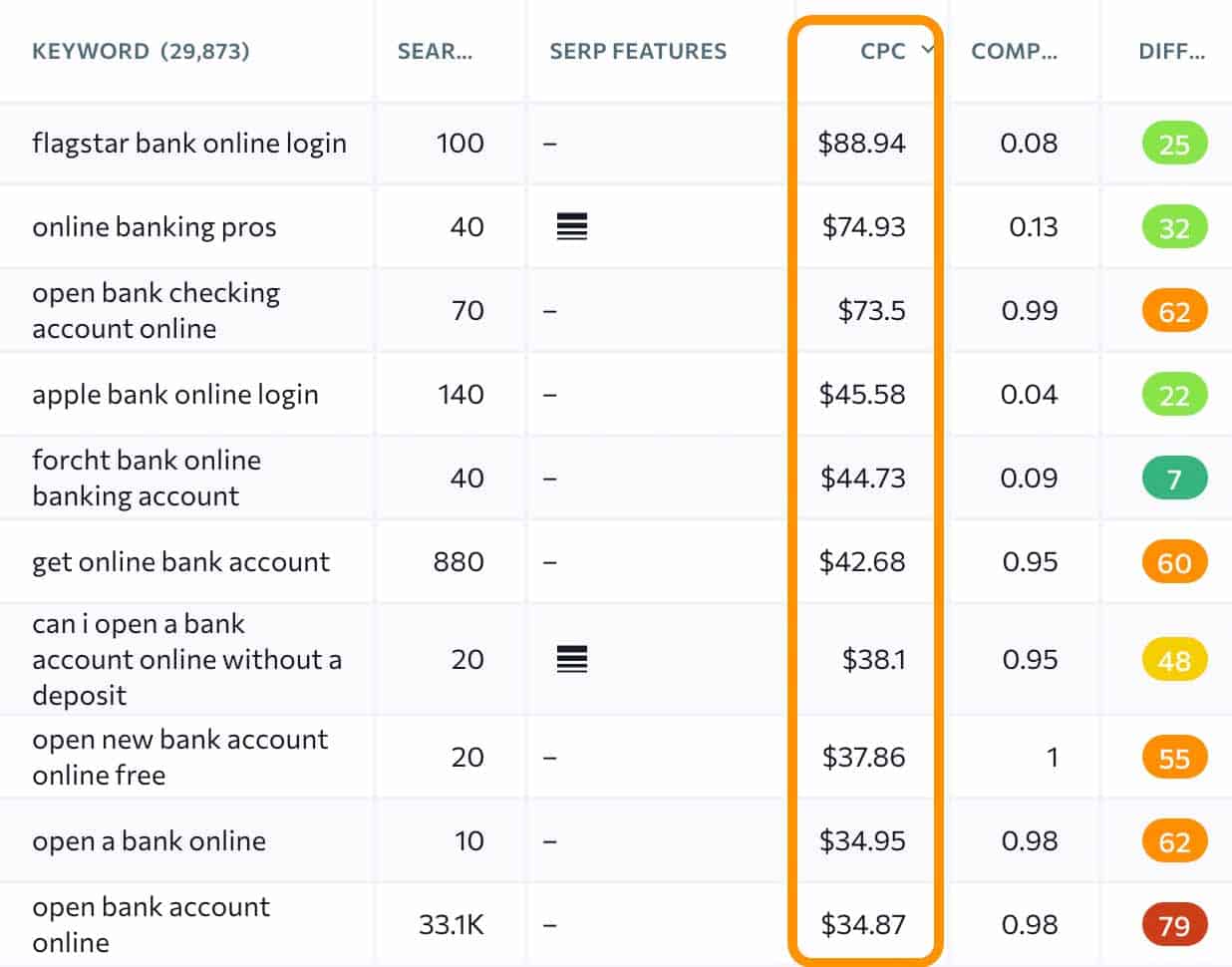The image size is (1232, 967).
Task: Click the green difficulty badge showing 25
Action: point(1174,143)
